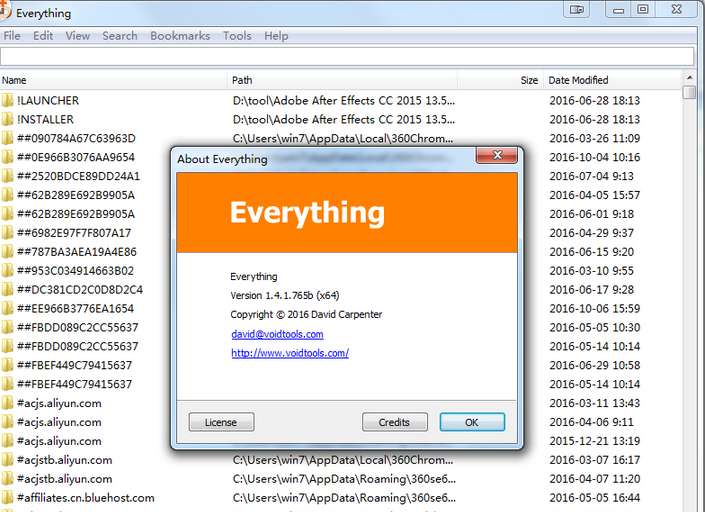This screenshot has width=705, height=512.
Task: Open the Bookmarks menu
Action: coord(180,36)
